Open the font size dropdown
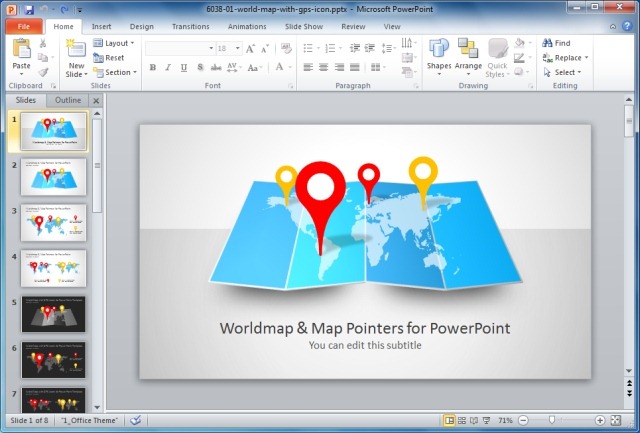Image resolution: width=640 pixels, height=433 pixels. coord(238,48)
